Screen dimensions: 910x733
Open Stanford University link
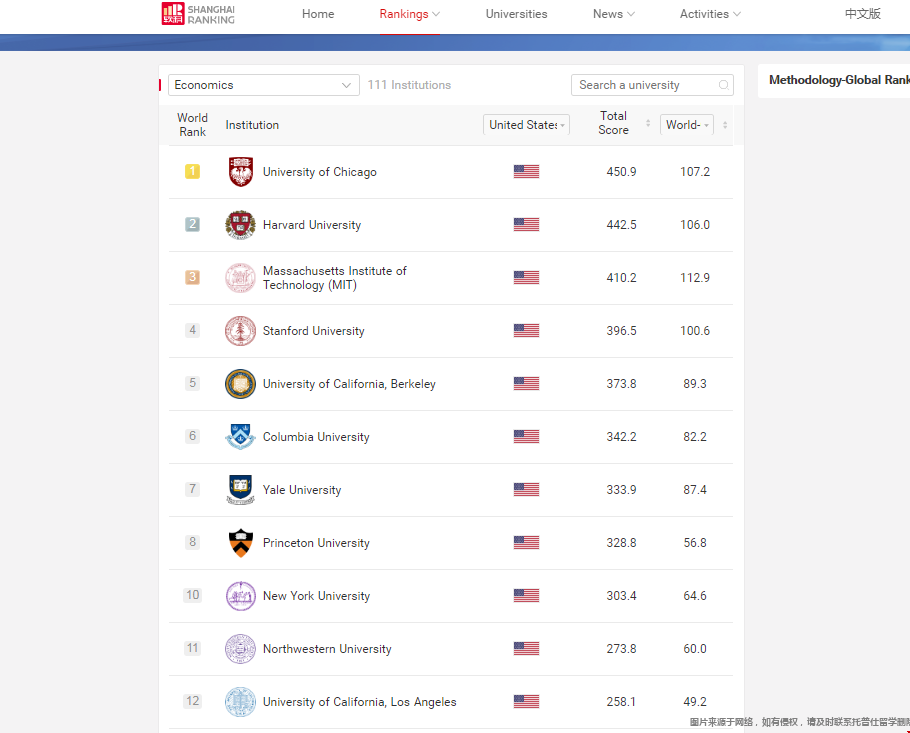click(x=313, y=331)
